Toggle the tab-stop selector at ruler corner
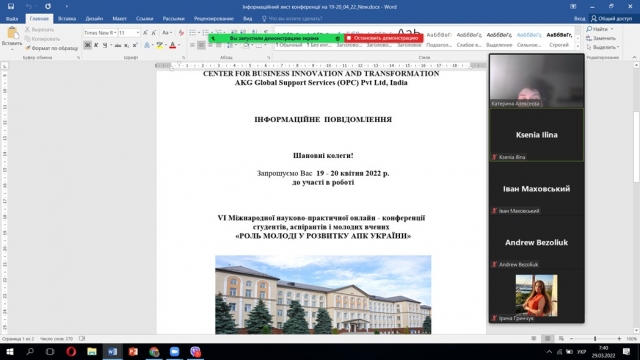640x360 pixels. pyautogui.click(x=5, y=66)
